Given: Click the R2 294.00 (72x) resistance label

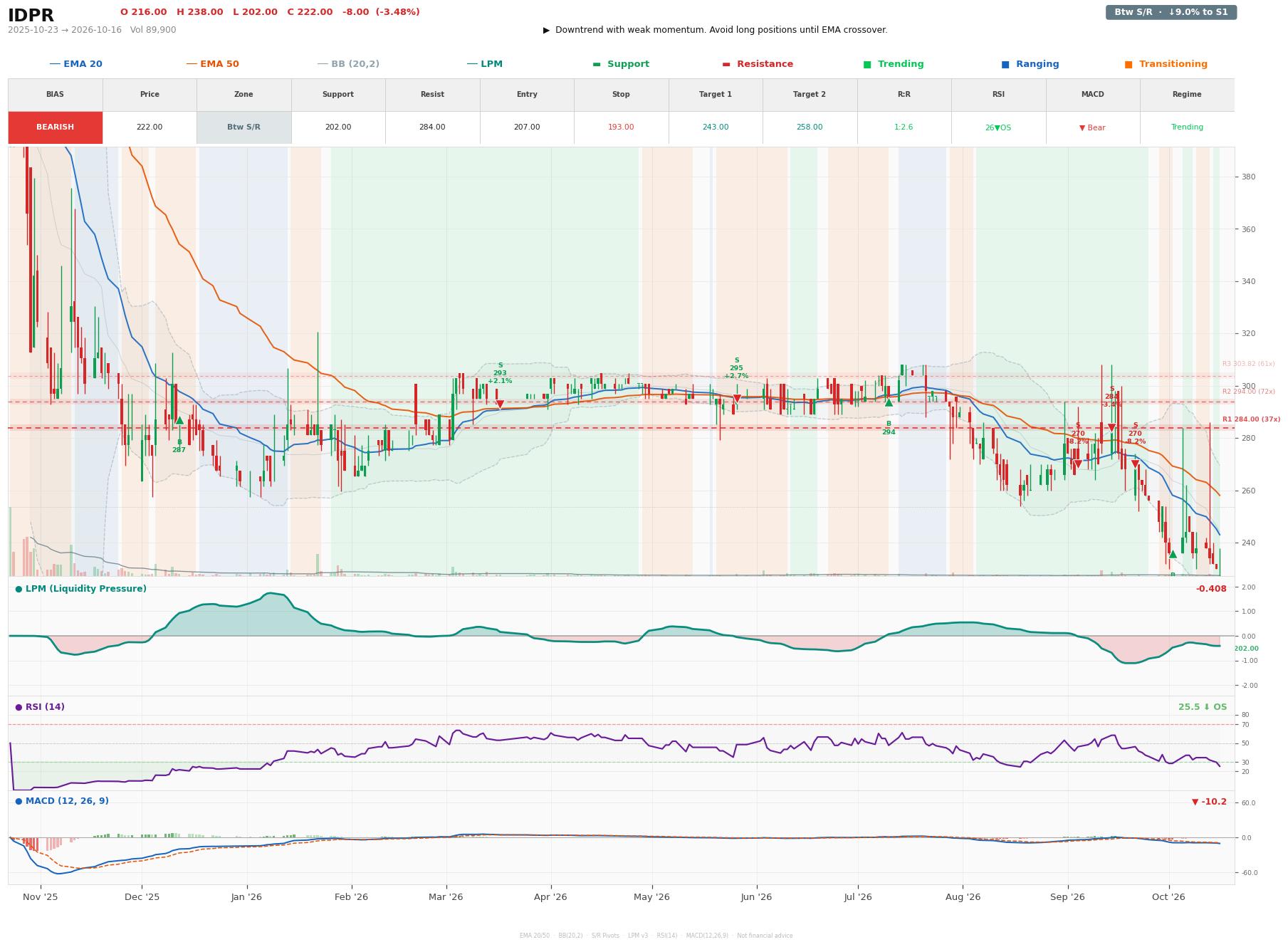Looking at the screenshot, I should pyautogui.click(x=1249, y=392).
